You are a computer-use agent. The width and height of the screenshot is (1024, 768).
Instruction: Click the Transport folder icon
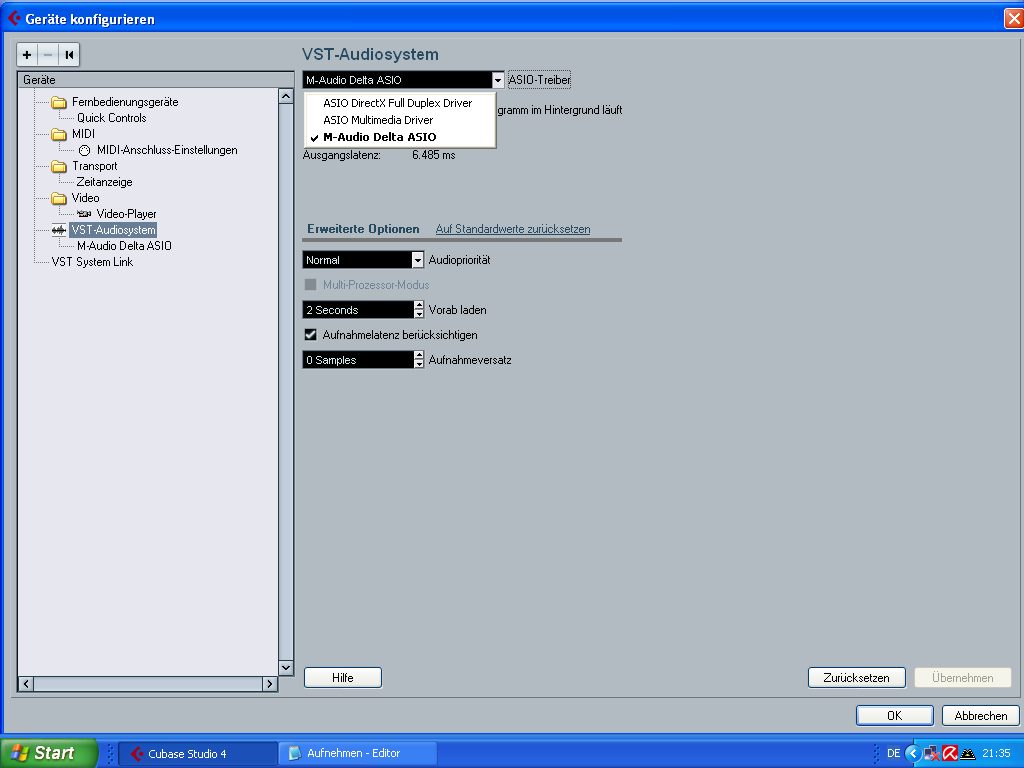pos(59,167)
